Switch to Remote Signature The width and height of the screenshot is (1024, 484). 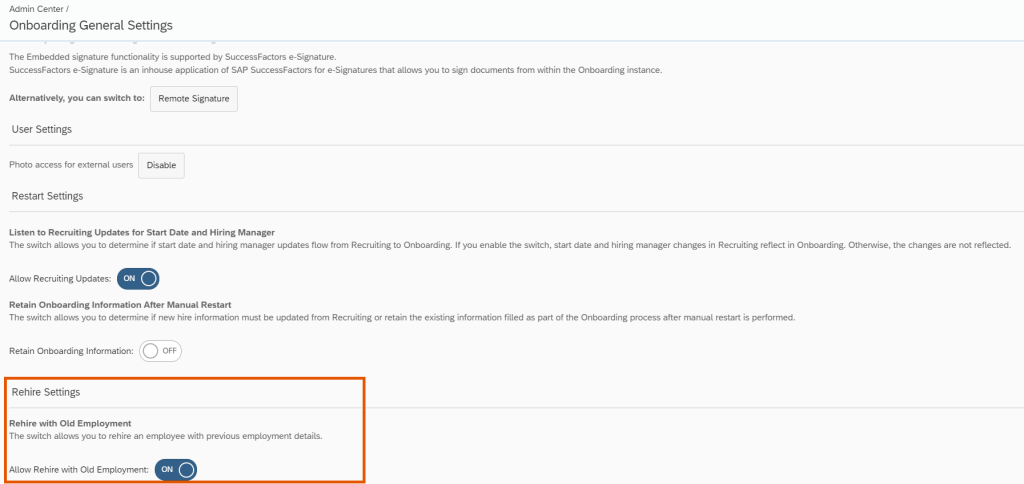(x=194, y=98)
